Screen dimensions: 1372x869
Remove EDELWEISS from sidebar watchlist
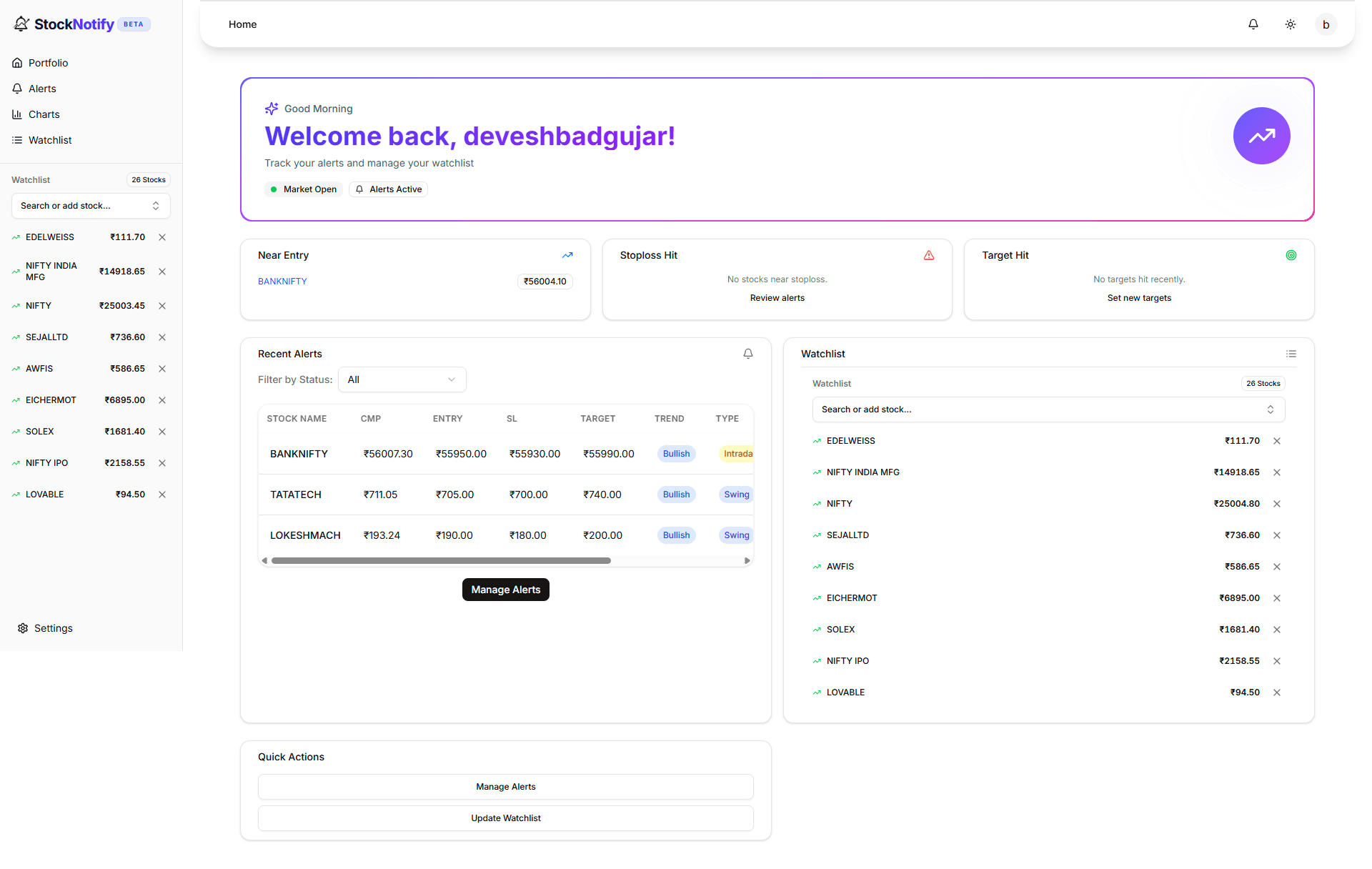[x=161, y=237]
